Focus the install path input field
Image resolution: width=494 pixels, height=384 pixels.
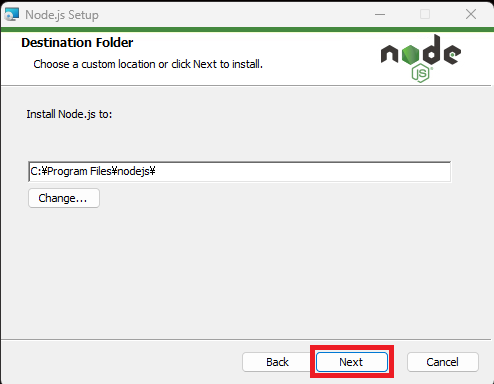pyautogui.click(x=240, y=171)
